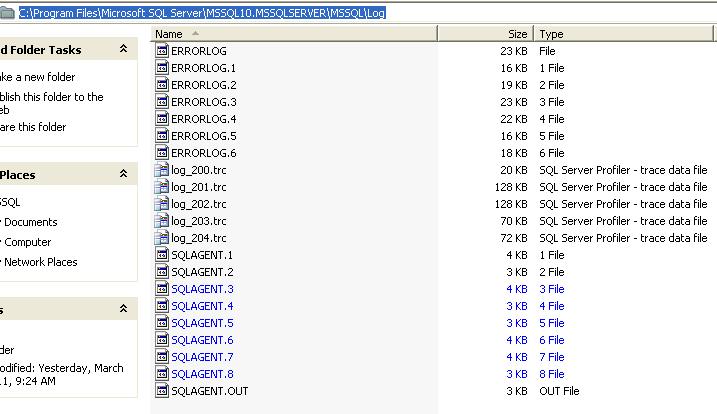The height and width of the screenshot is (414, 717).
Task: Collapse the Details panel chevron
Action: tap(123, 310)
